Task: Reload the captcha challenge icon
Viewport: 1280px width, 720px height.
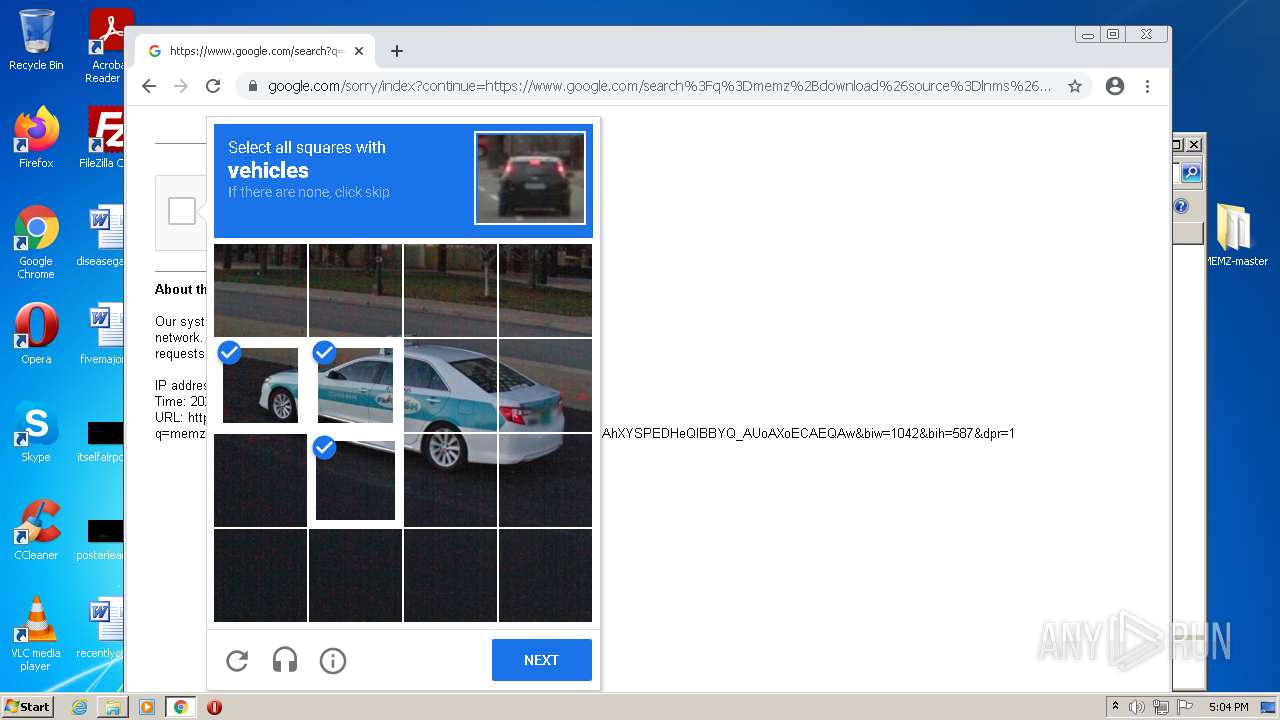Action: click(x=237, y=660)
